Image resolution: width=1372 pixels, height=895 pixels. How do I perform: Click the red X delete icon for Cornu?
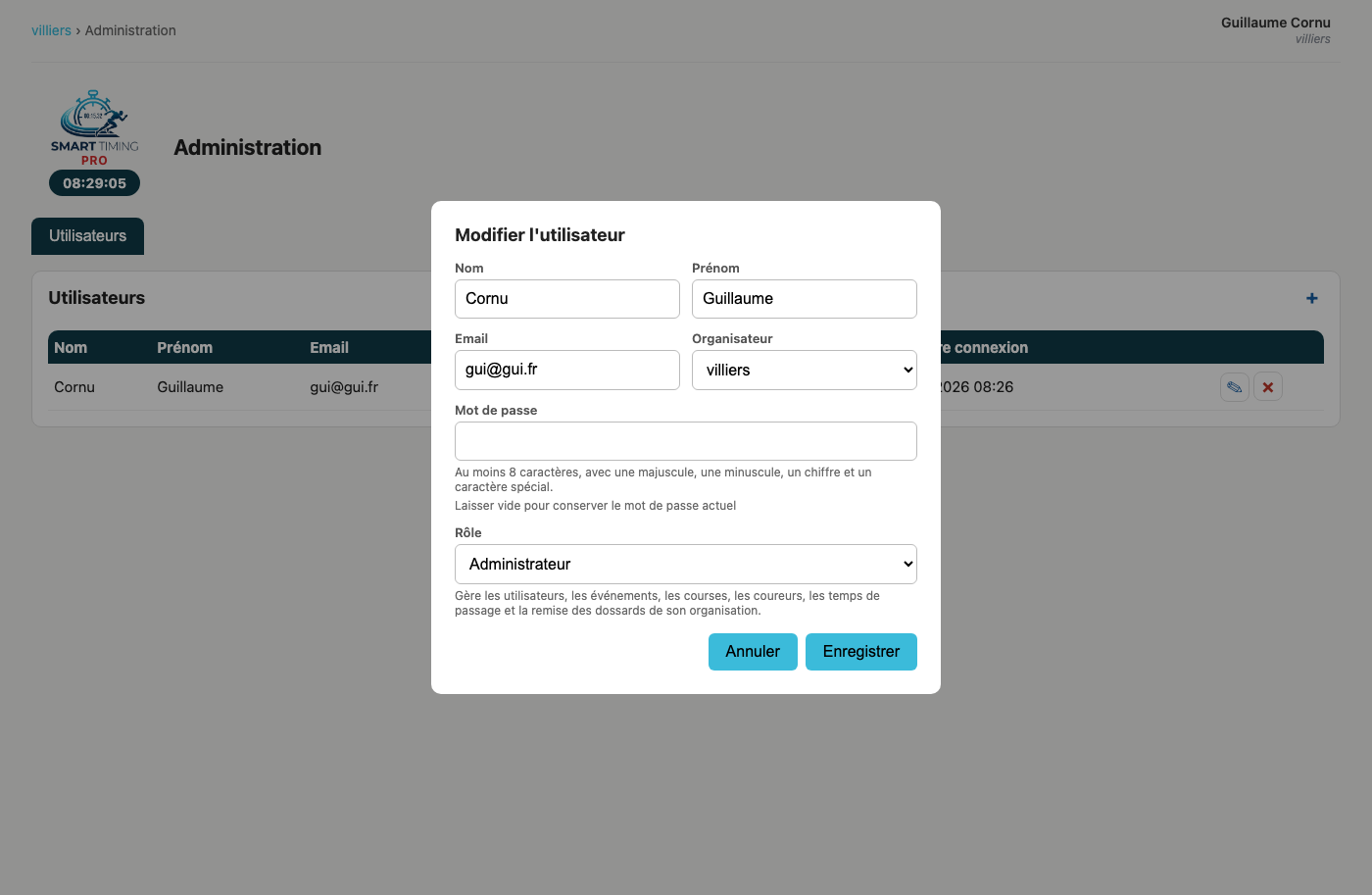point(1268,387)
